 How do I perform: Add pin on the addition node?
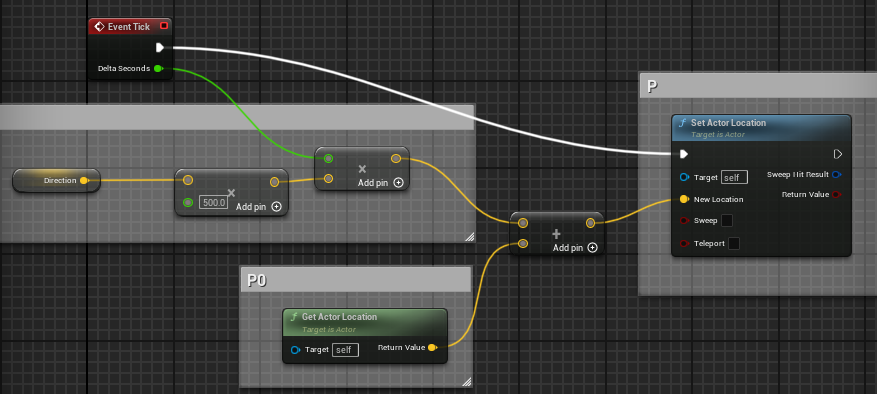(x=575, y=248)
